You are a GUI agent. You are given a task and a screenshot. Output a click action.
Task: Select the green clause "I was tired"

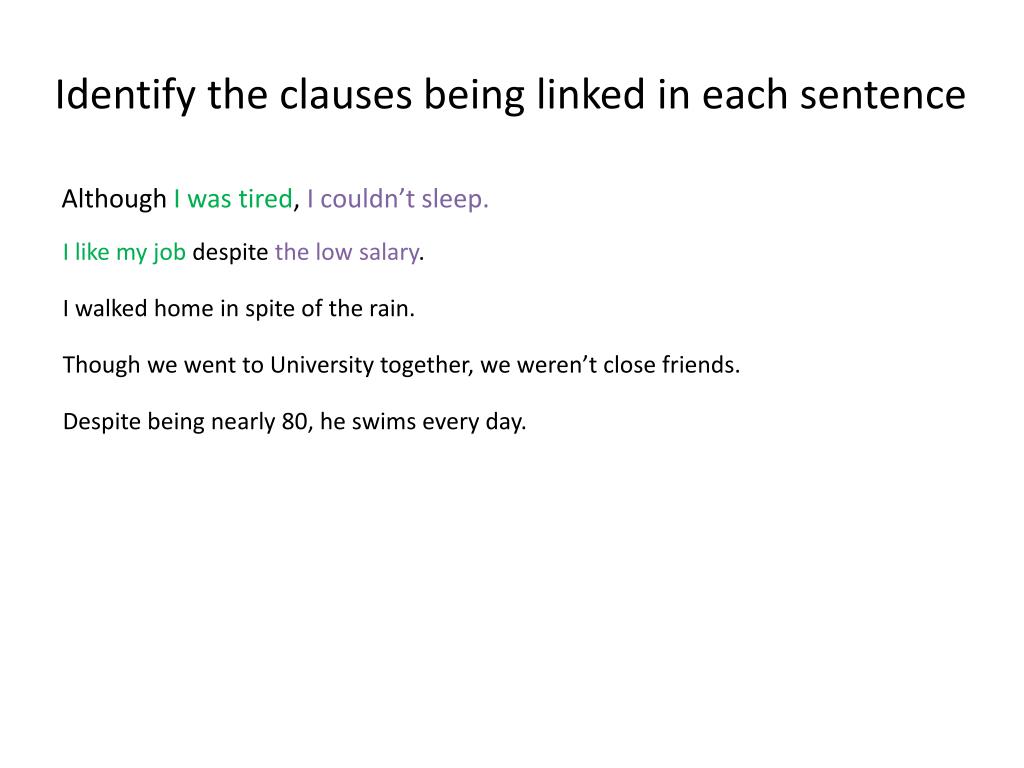click(233, 199)
